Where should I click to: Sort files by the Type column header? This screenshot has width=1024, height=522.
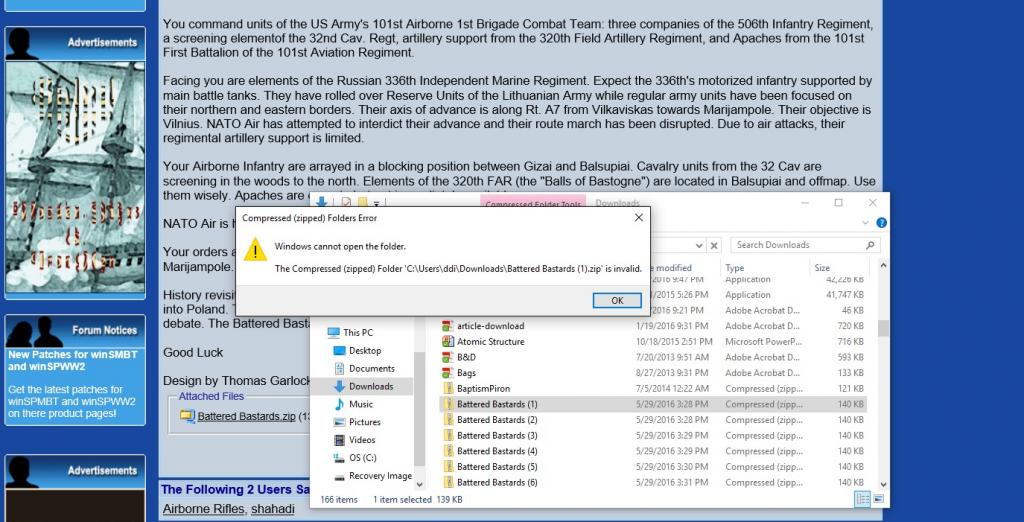pos(735,268)
